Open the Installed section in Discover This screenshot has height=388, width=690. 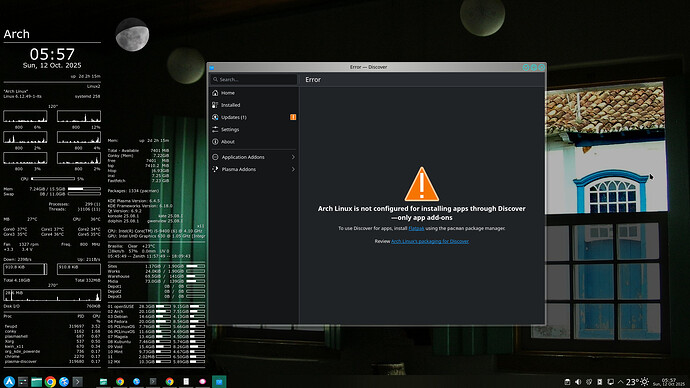(x=254, y=105)
